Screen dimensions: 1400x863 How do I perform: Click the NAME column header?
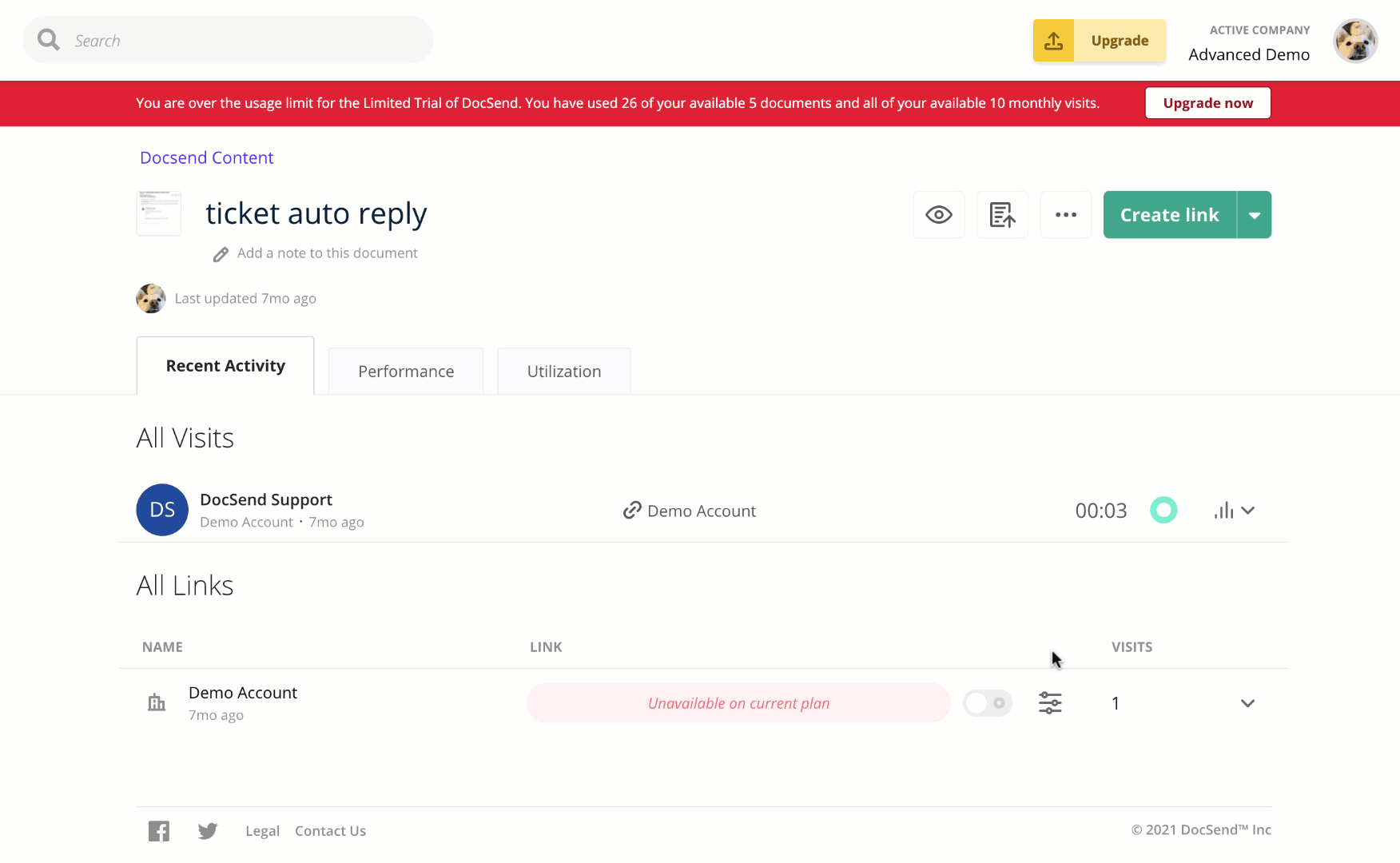[162, 647]
